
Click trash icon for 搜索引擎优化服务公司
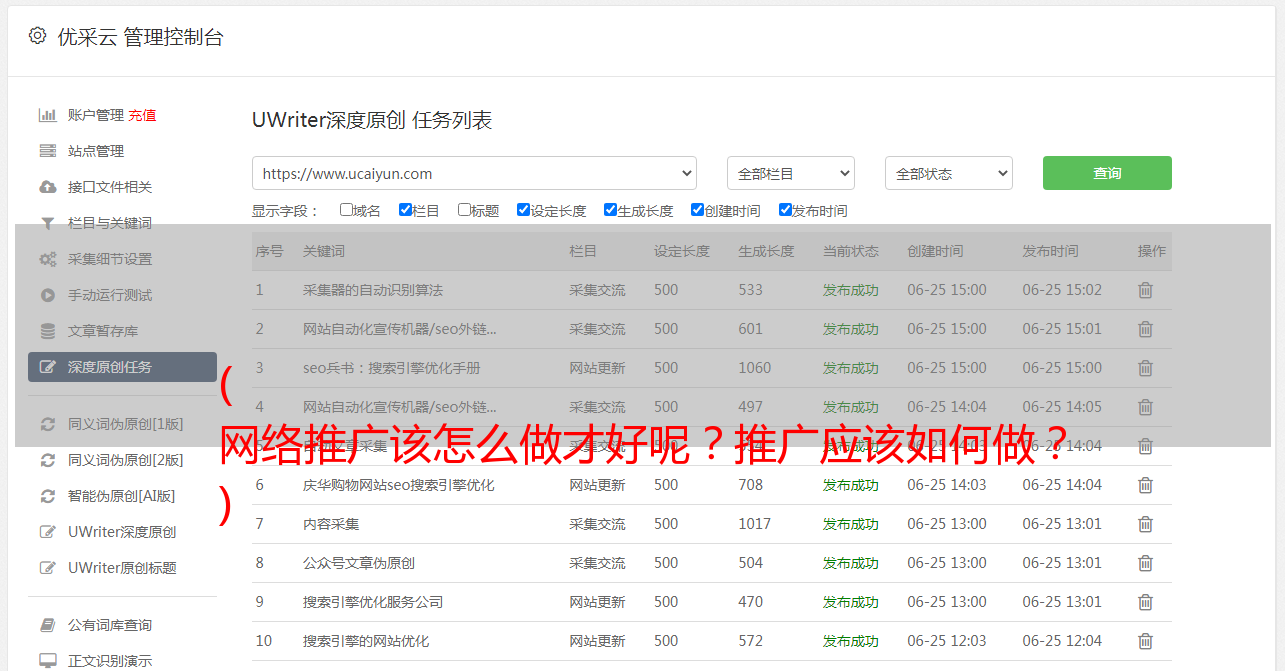1145,602
